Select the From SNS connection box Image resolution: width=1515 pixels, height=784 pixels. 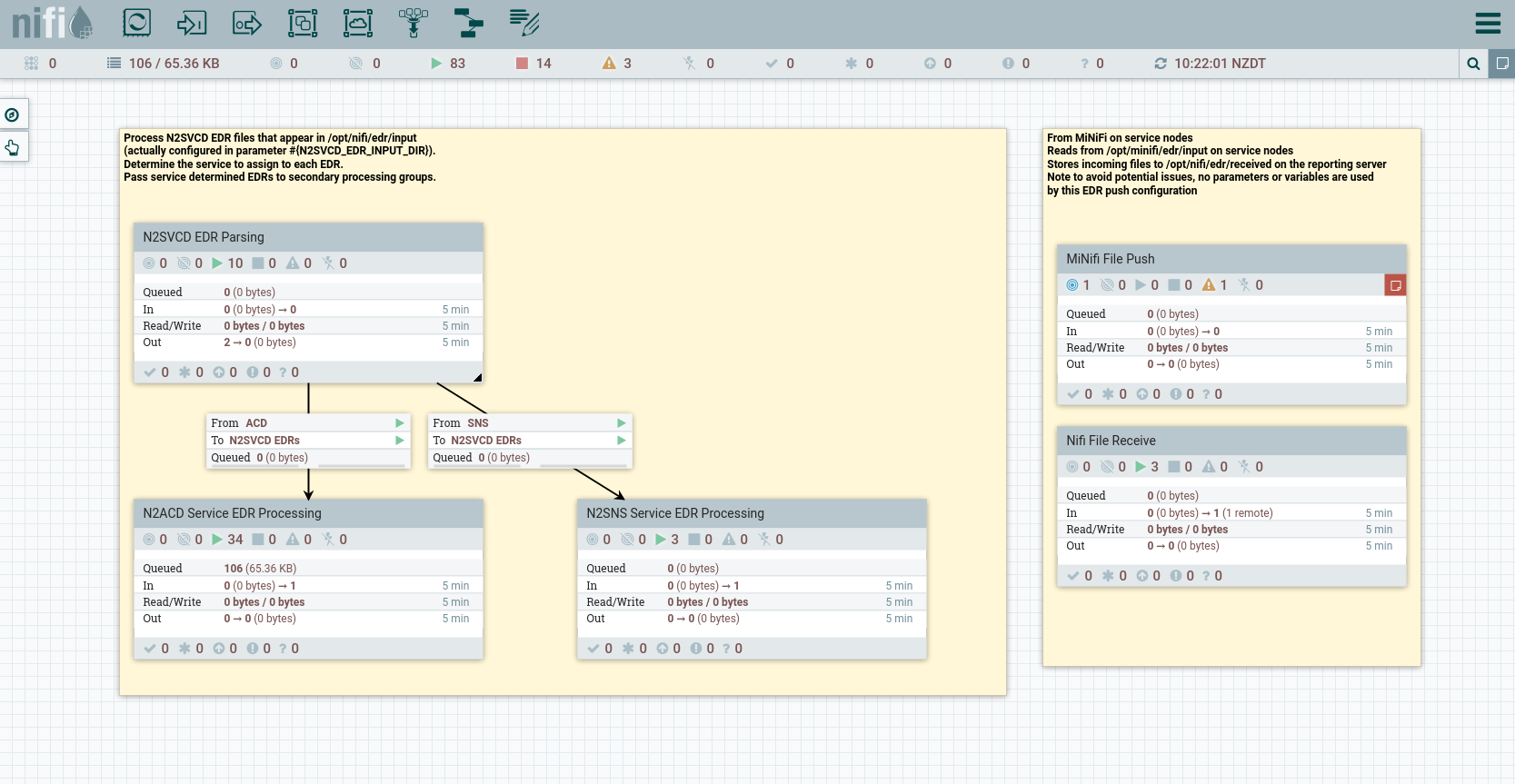pyautogui.click(x=529, y=441)
